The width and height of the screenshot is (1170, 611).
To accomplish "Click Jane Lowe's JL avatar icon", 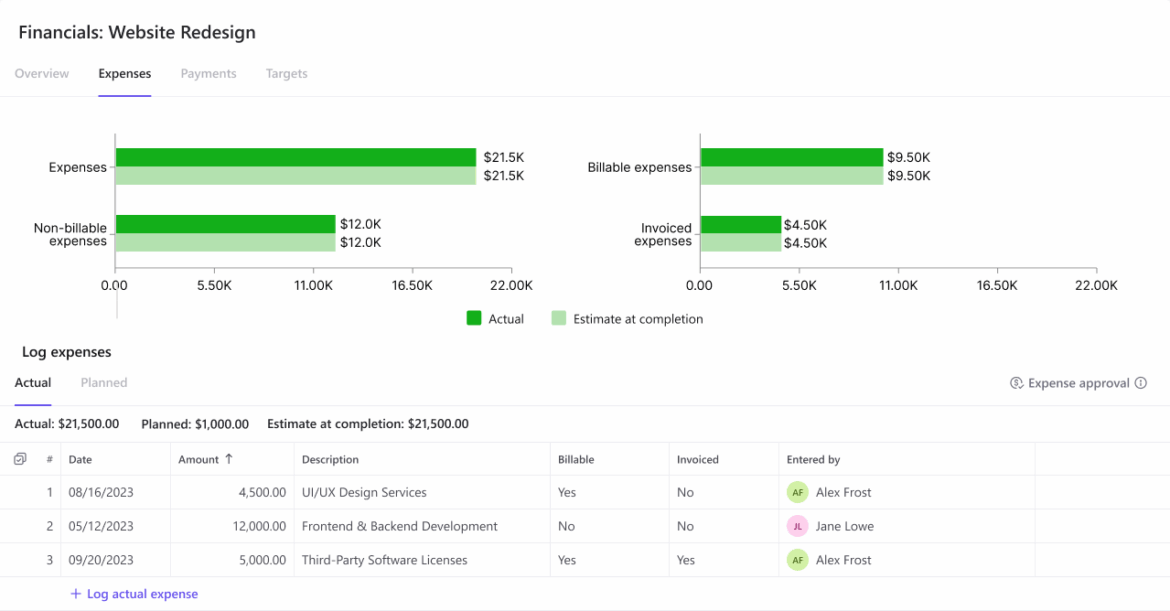I will (x=798, y=526).
